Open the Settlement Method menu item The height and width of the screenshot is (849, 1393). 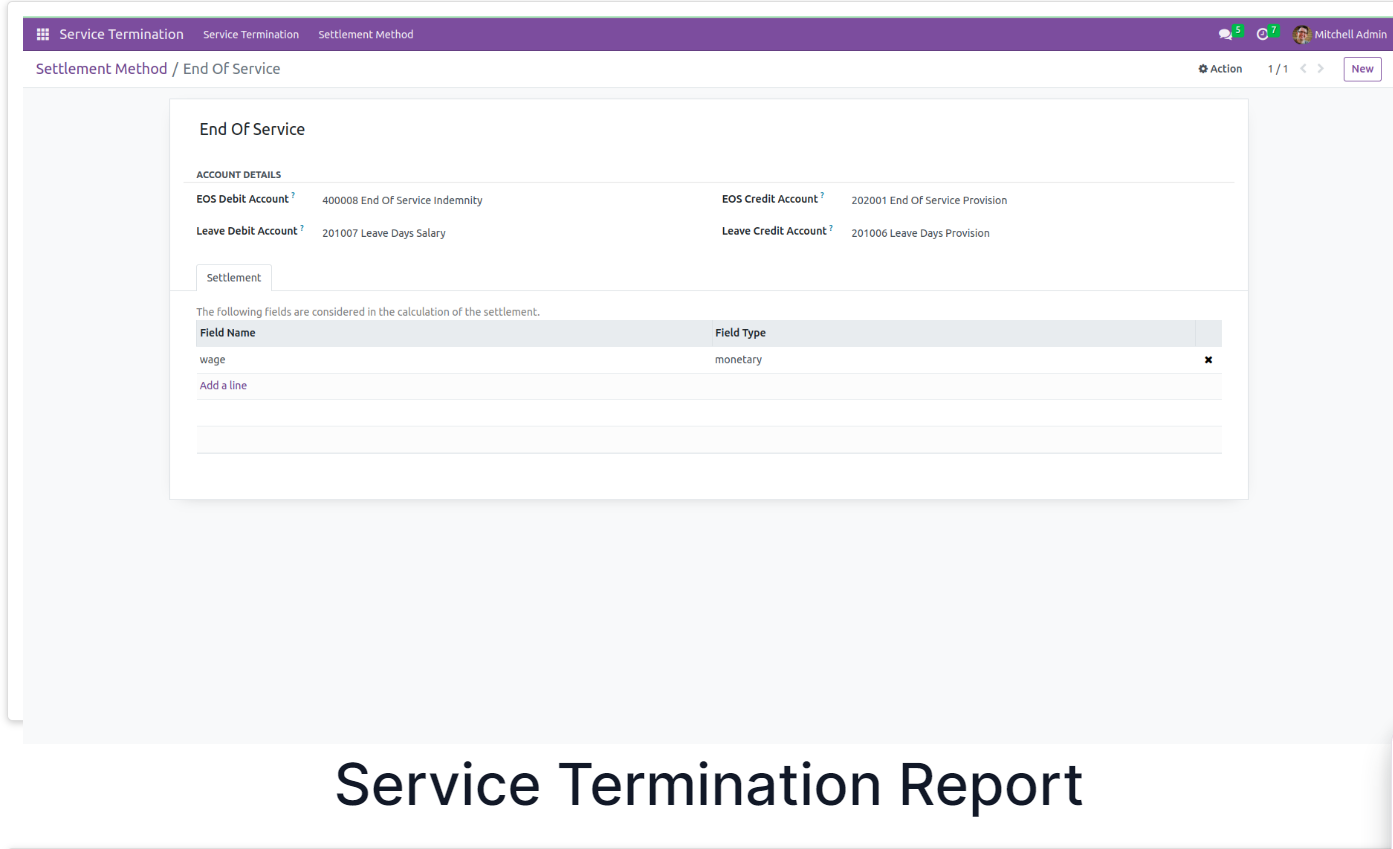tap(365, 34)
